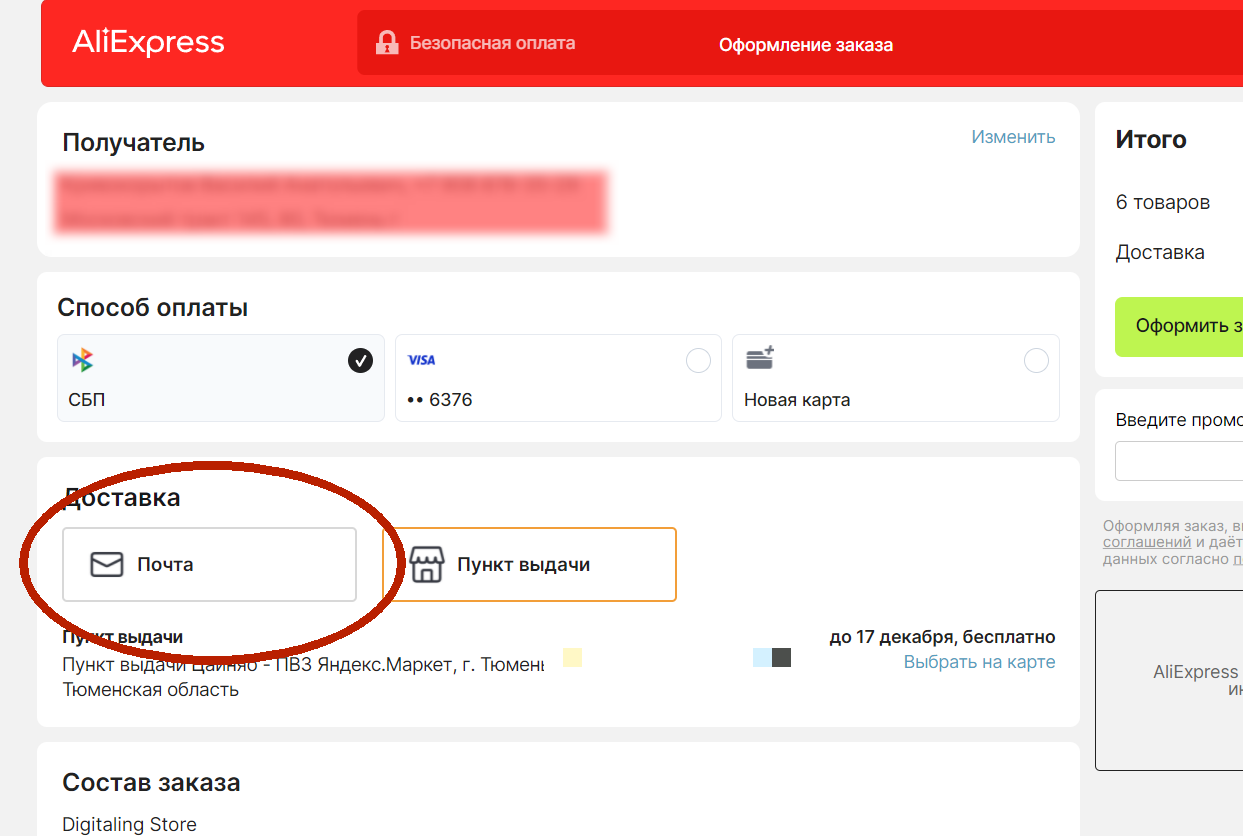The image size is (1243, 836).
Task: Click the blurred recipient details
Action: pyautogui.click(x=330, y=202)
